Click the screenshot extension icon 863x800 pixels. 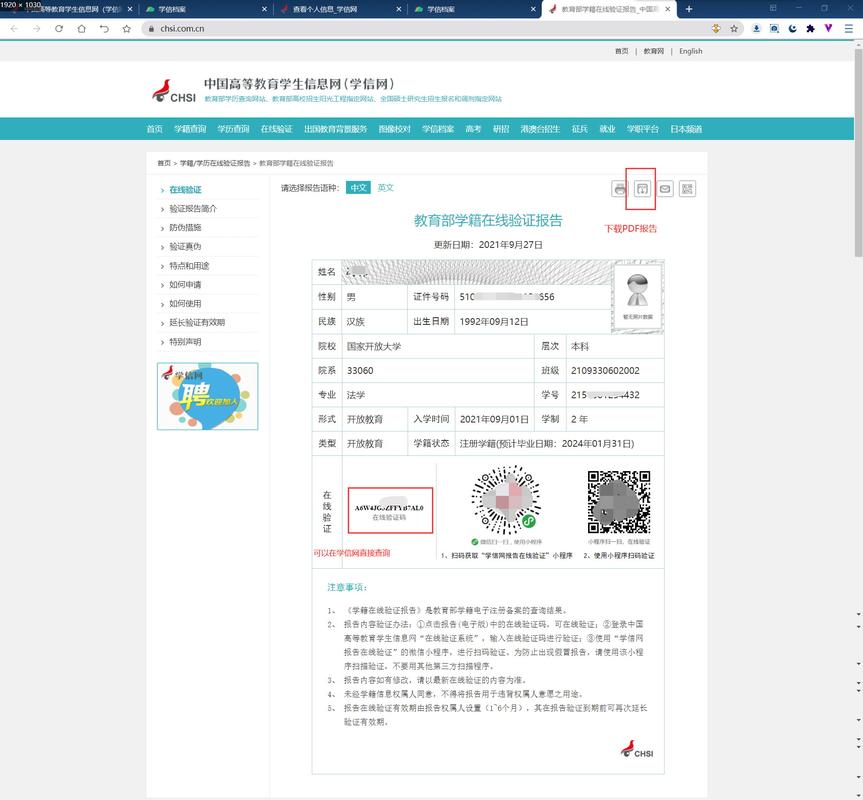coord(774,29)
